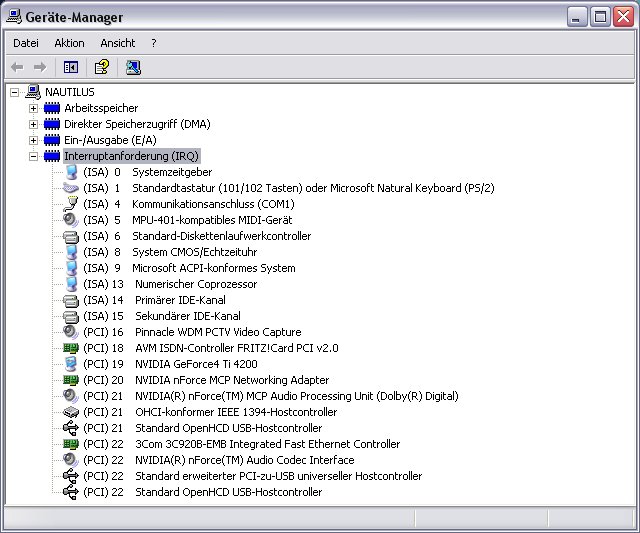Open the ? help menu
This screenshot has height=533, width=640.
point(153,43)
